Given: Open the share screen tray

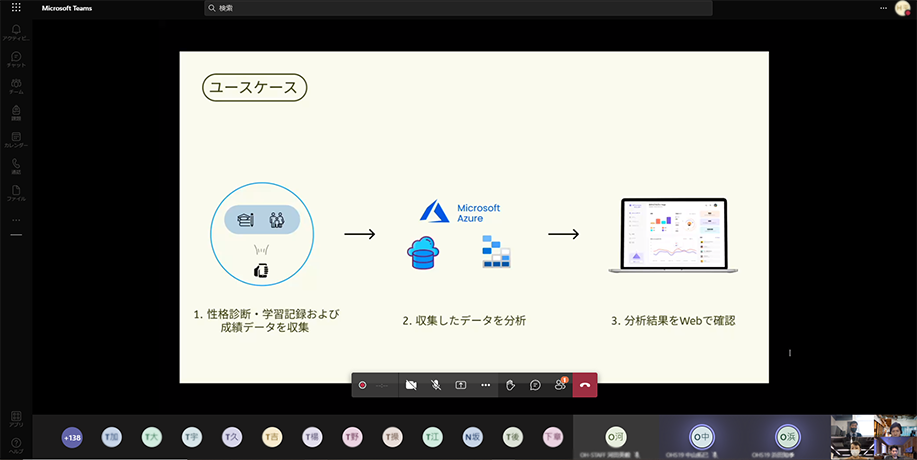Looking at the screenshot, I should click(x=461, y=385).
